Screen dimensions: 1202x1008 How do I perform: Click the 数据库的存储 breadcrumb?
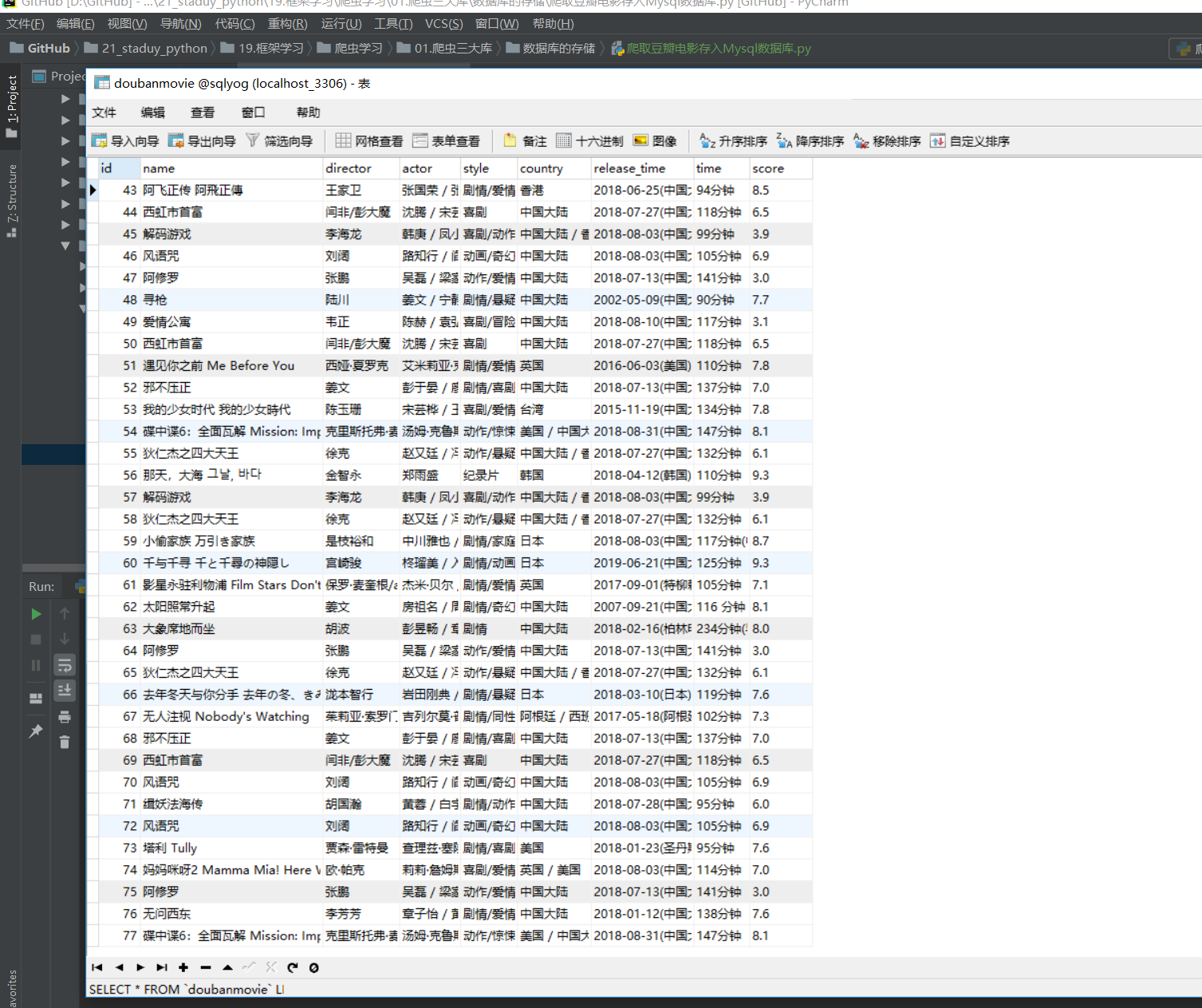550,49
